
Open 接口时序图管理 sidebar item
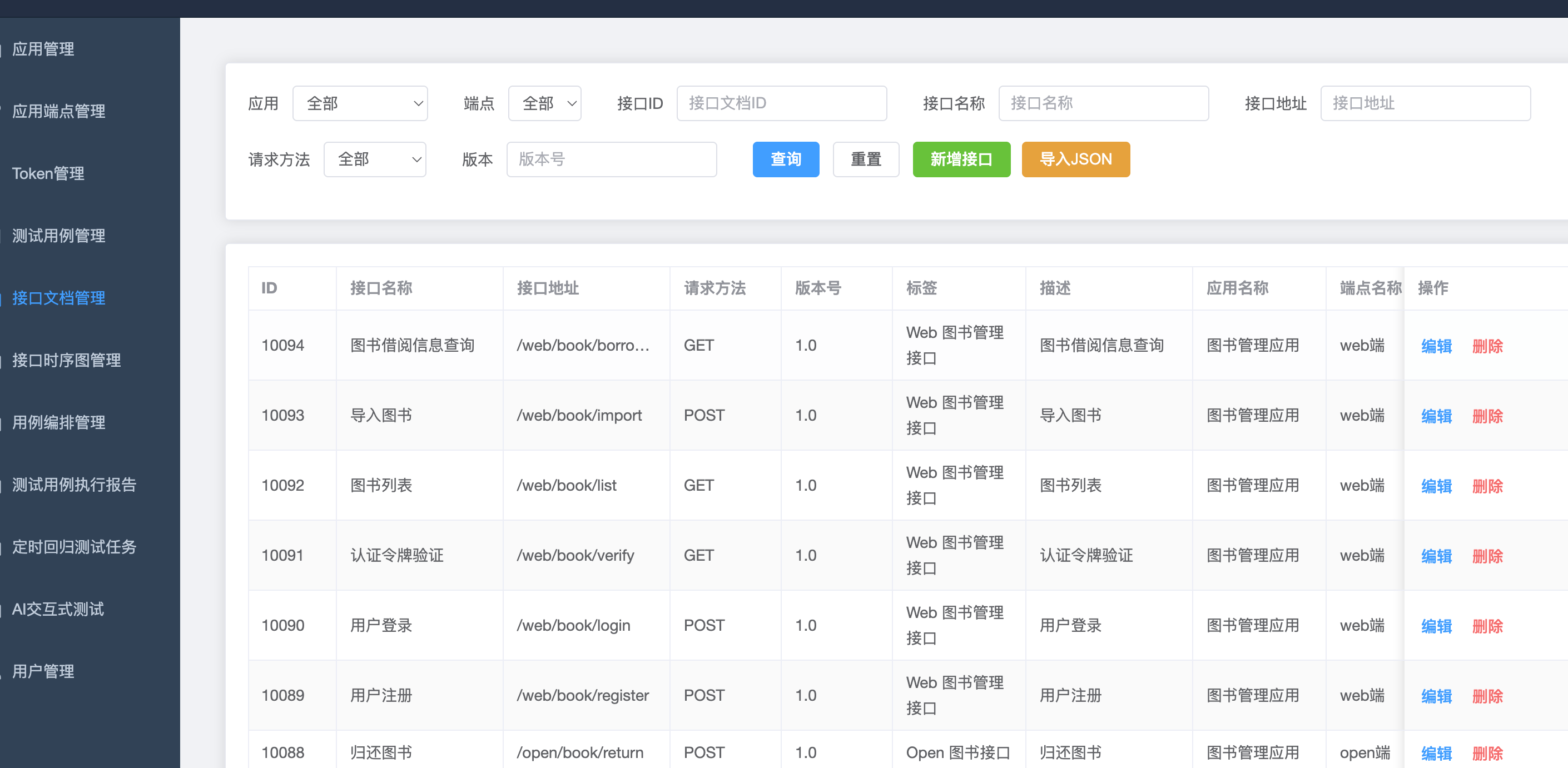(66, 360)
